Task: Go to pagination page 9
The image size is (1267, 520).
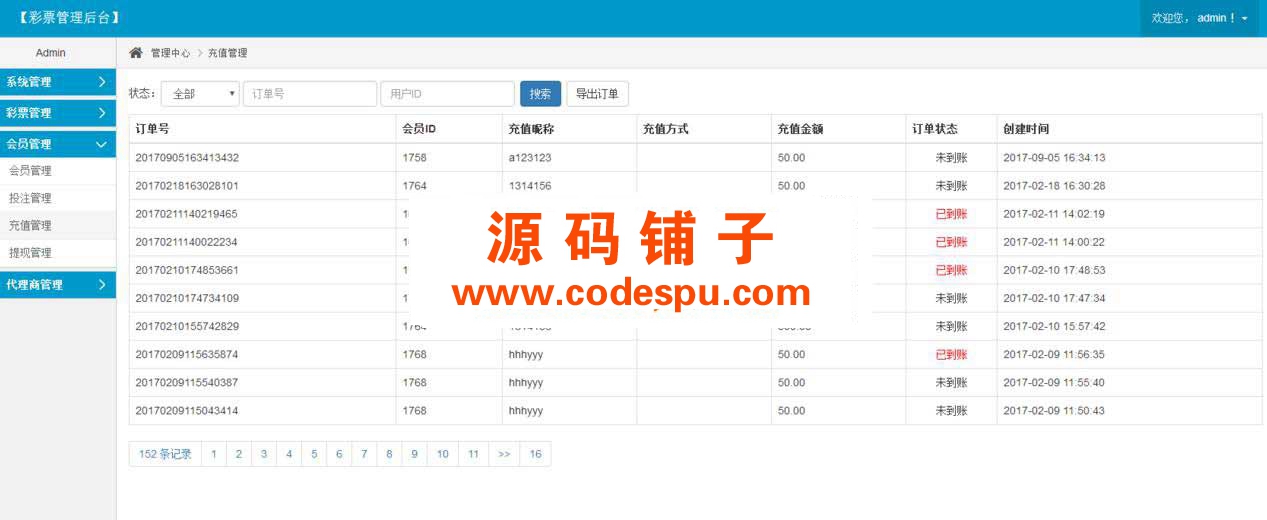Action: click(414, 454)
